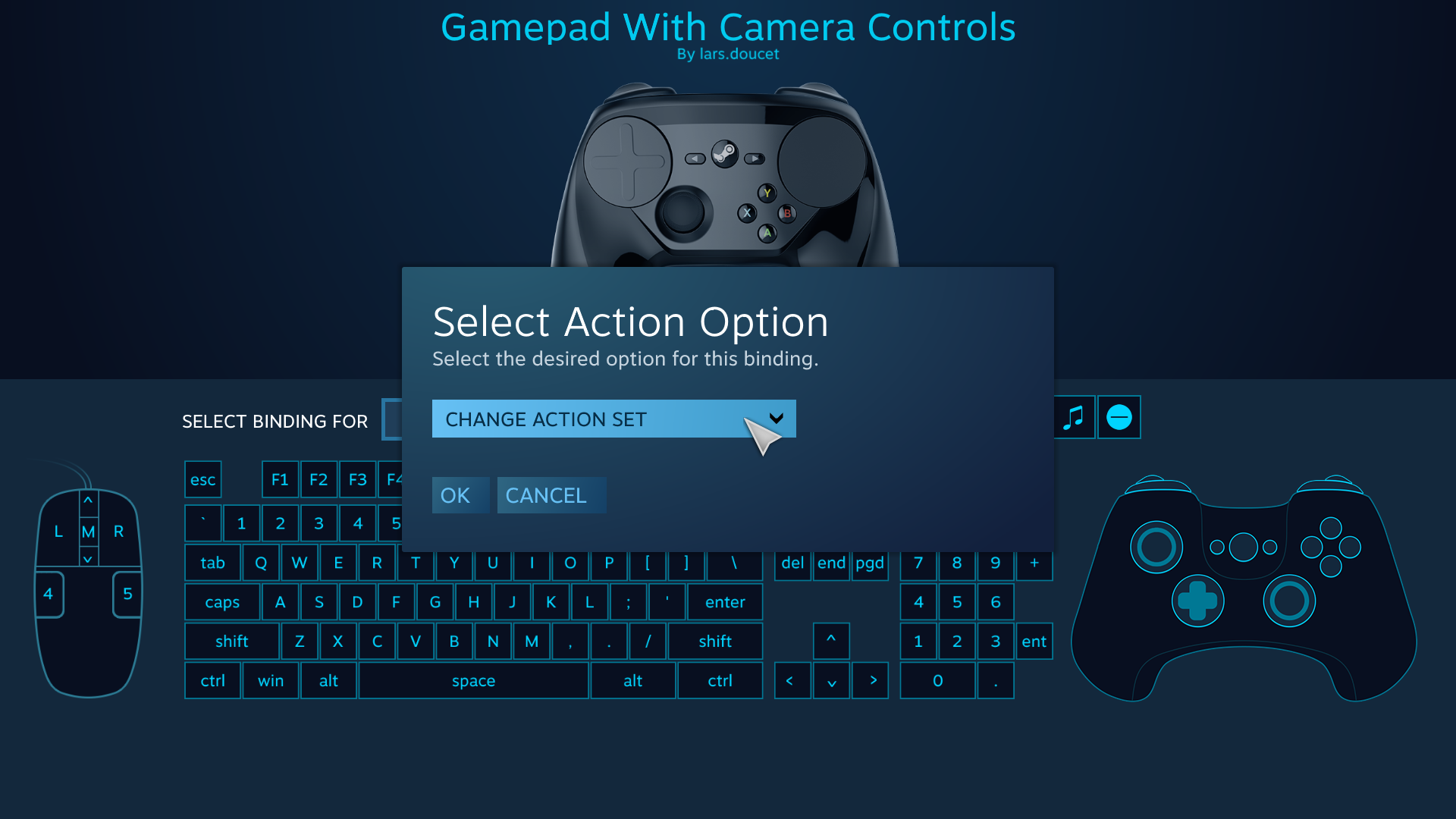Toggle the DELETE key binding

click(792, 562)
